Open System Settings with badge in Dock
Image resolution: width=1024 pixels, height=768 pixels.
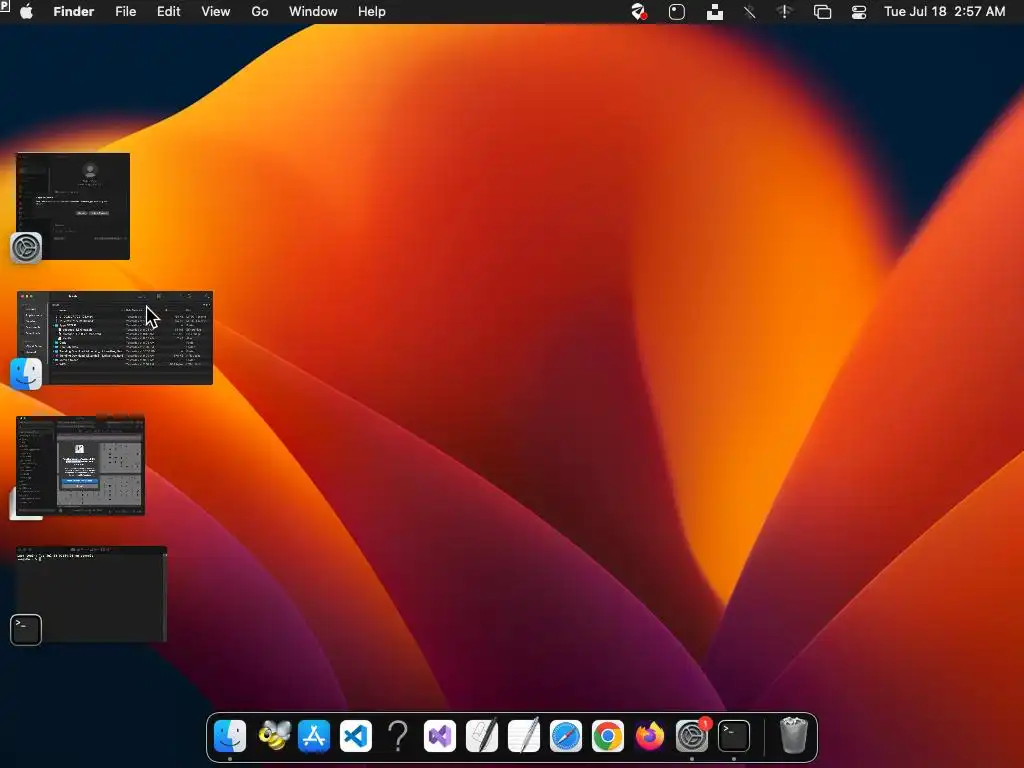[x=692, y=736]
